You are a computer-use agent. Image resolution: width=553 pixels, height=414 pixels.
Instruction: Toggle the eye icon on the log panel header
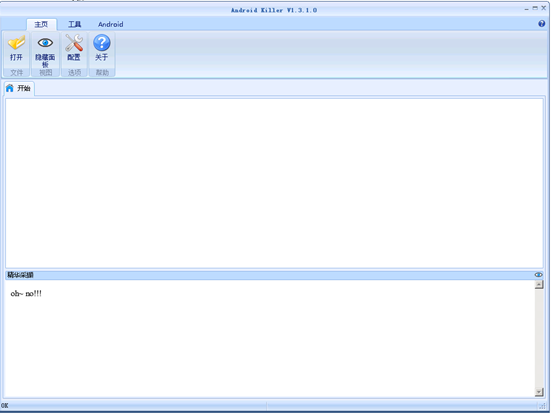(x=539, y=275)
